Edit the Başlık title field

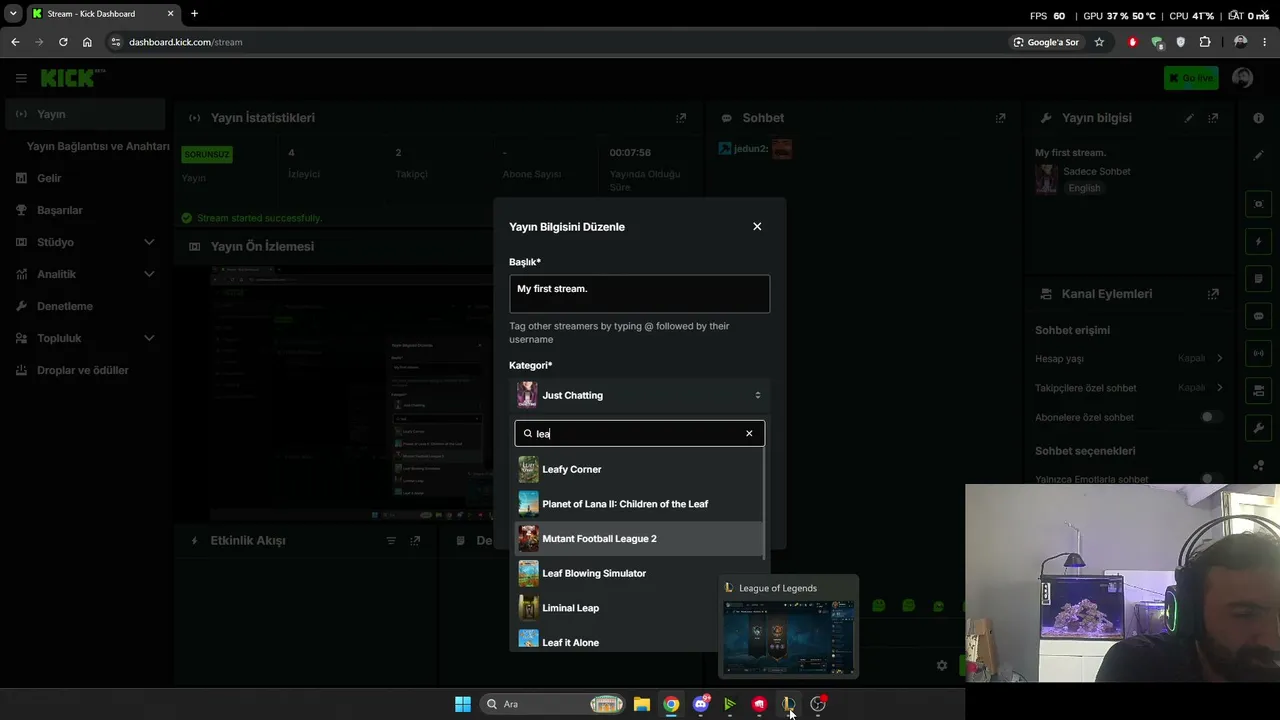point(639,294)
